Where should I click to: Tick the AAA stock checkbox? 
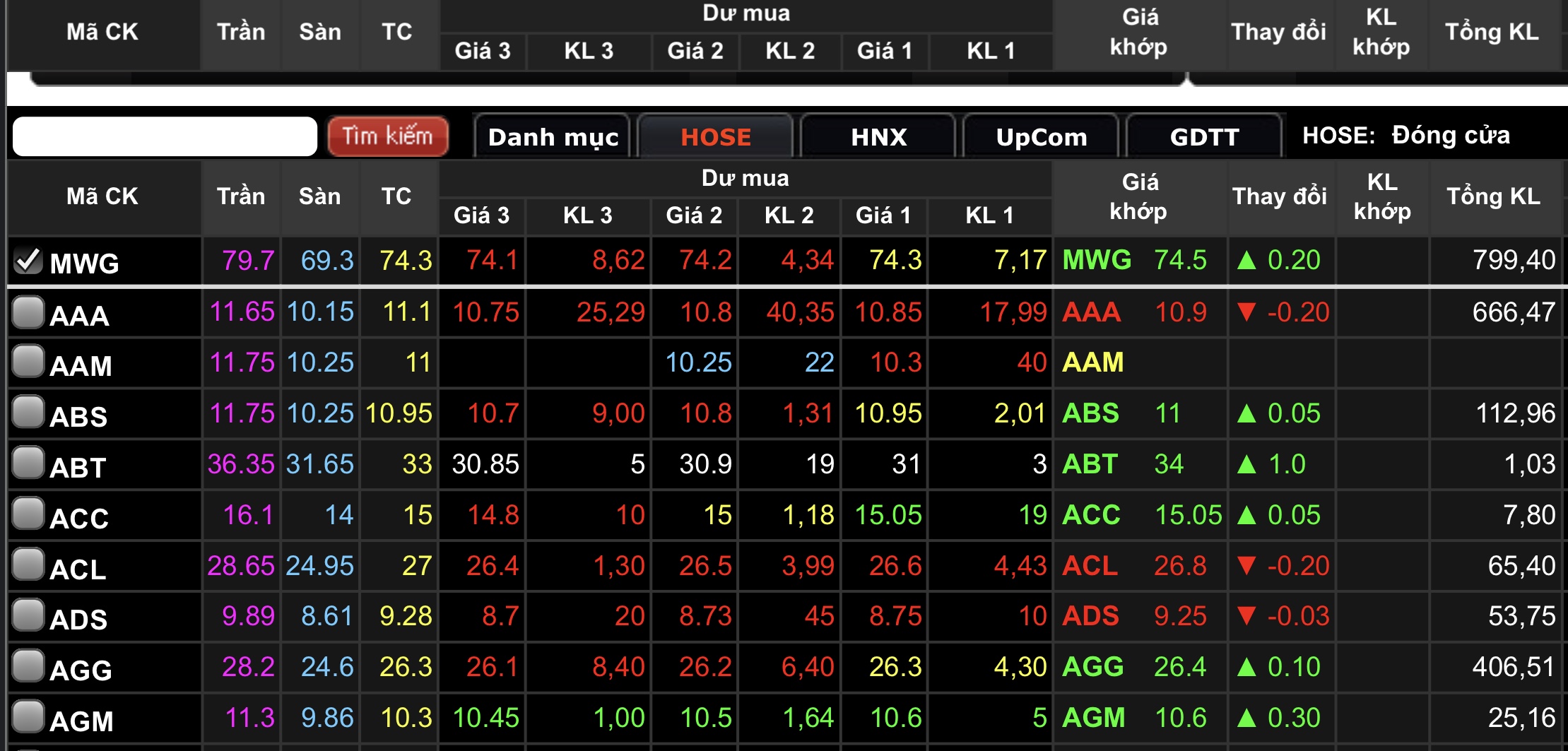(x=28, y=312)
